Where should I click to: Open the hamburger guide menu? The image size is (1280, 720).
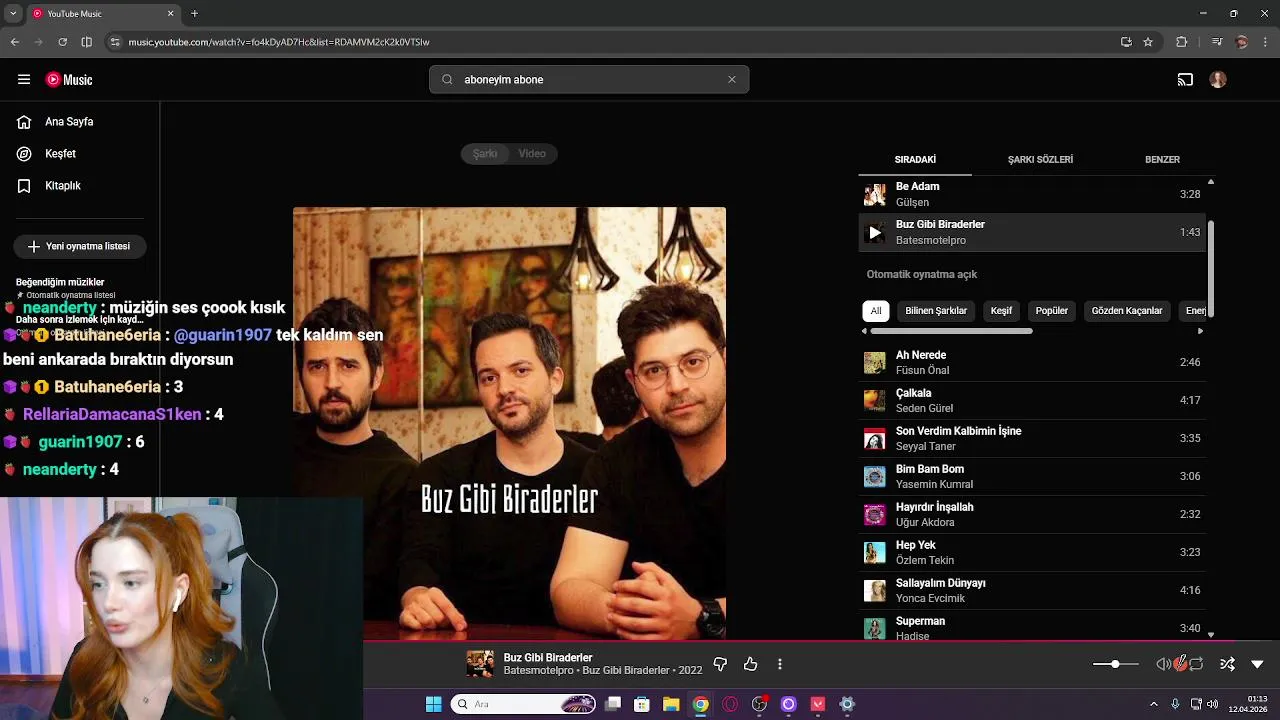24,80
